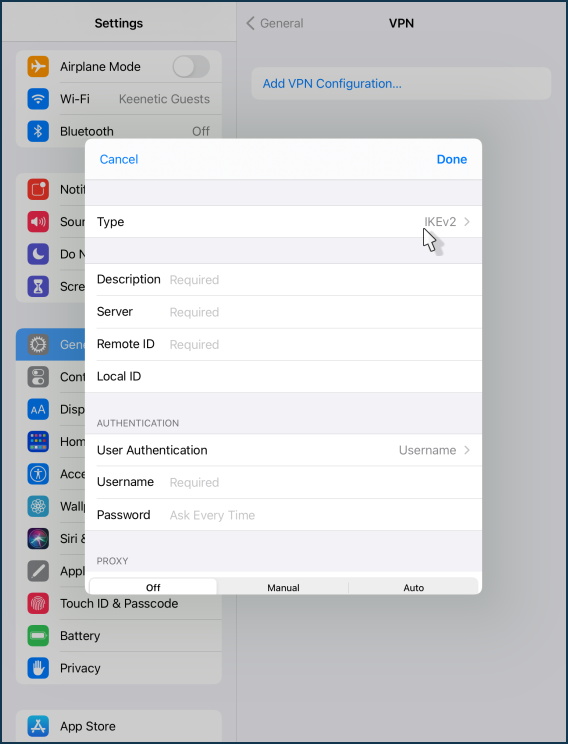The image size is (568, 744).
Task: Click the General gear icon
Action: pos(38,344)
